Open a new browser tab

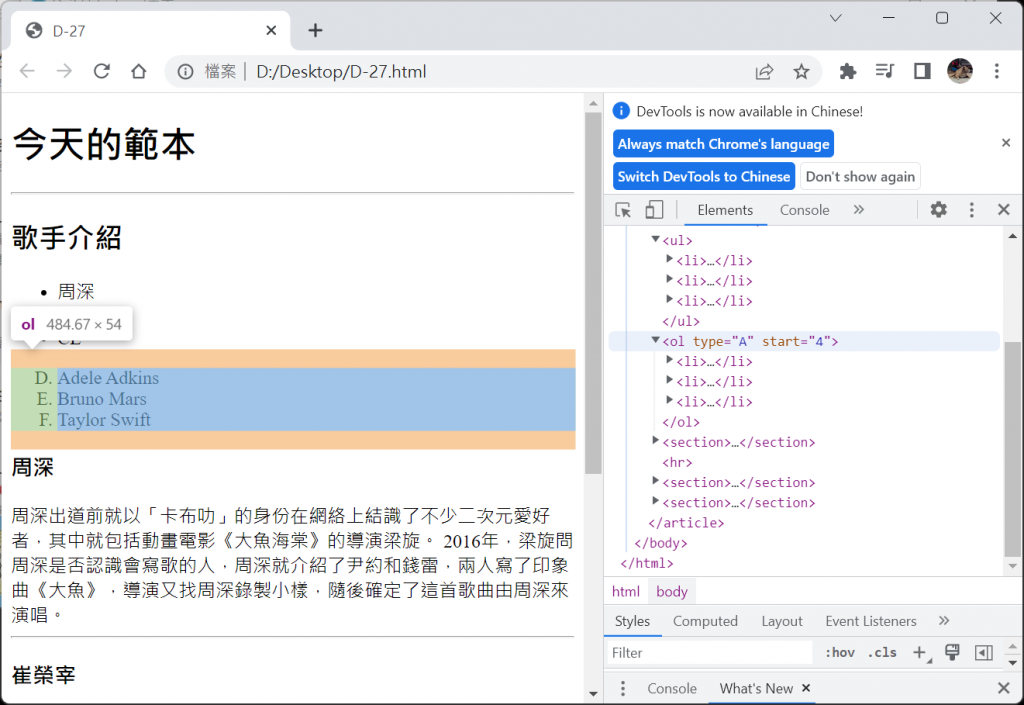(315, 30)
